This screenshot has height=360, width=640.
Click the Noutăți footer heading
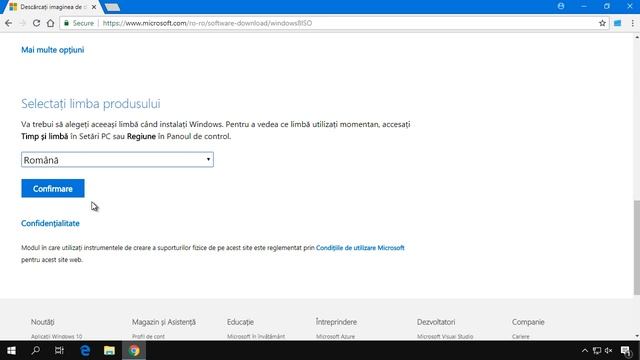click(x=42, y=322)
